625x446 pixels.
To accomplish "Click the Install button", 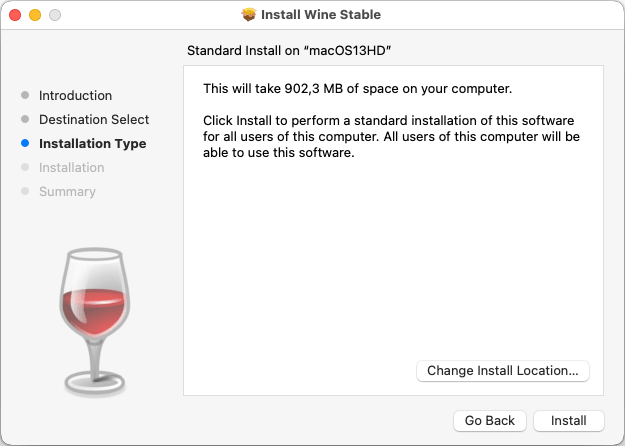I will (x=568, y=420).
